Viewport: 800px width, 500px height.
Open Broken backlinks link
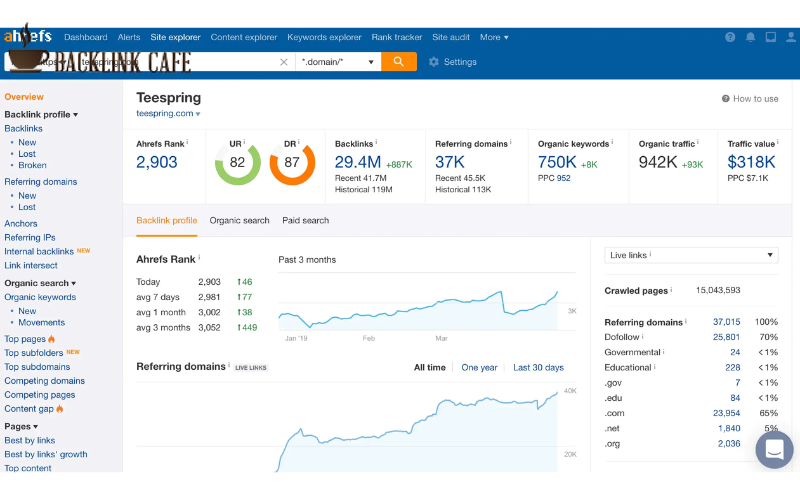[32, 165]
